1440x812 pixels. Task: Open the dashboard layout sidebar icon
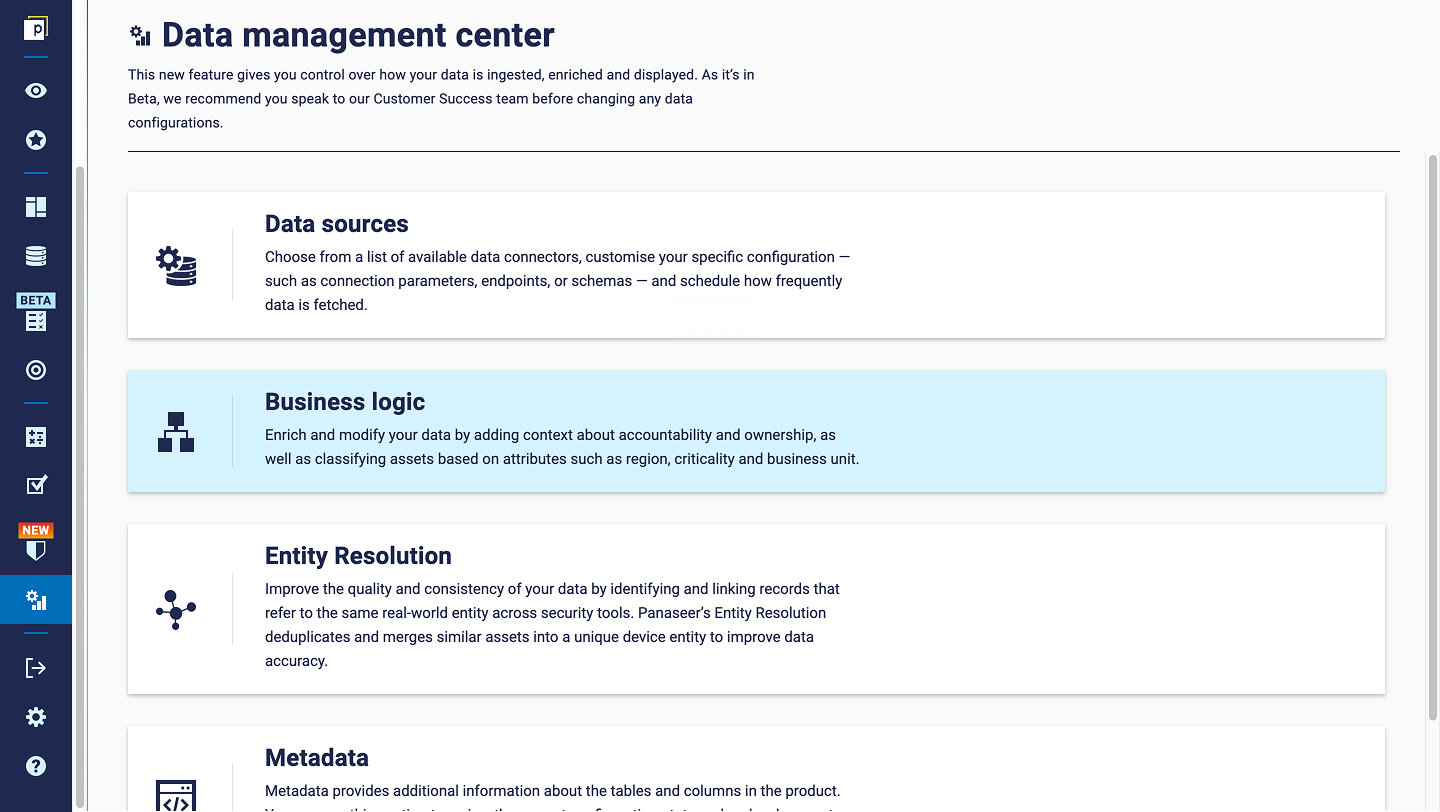[36, 207]
